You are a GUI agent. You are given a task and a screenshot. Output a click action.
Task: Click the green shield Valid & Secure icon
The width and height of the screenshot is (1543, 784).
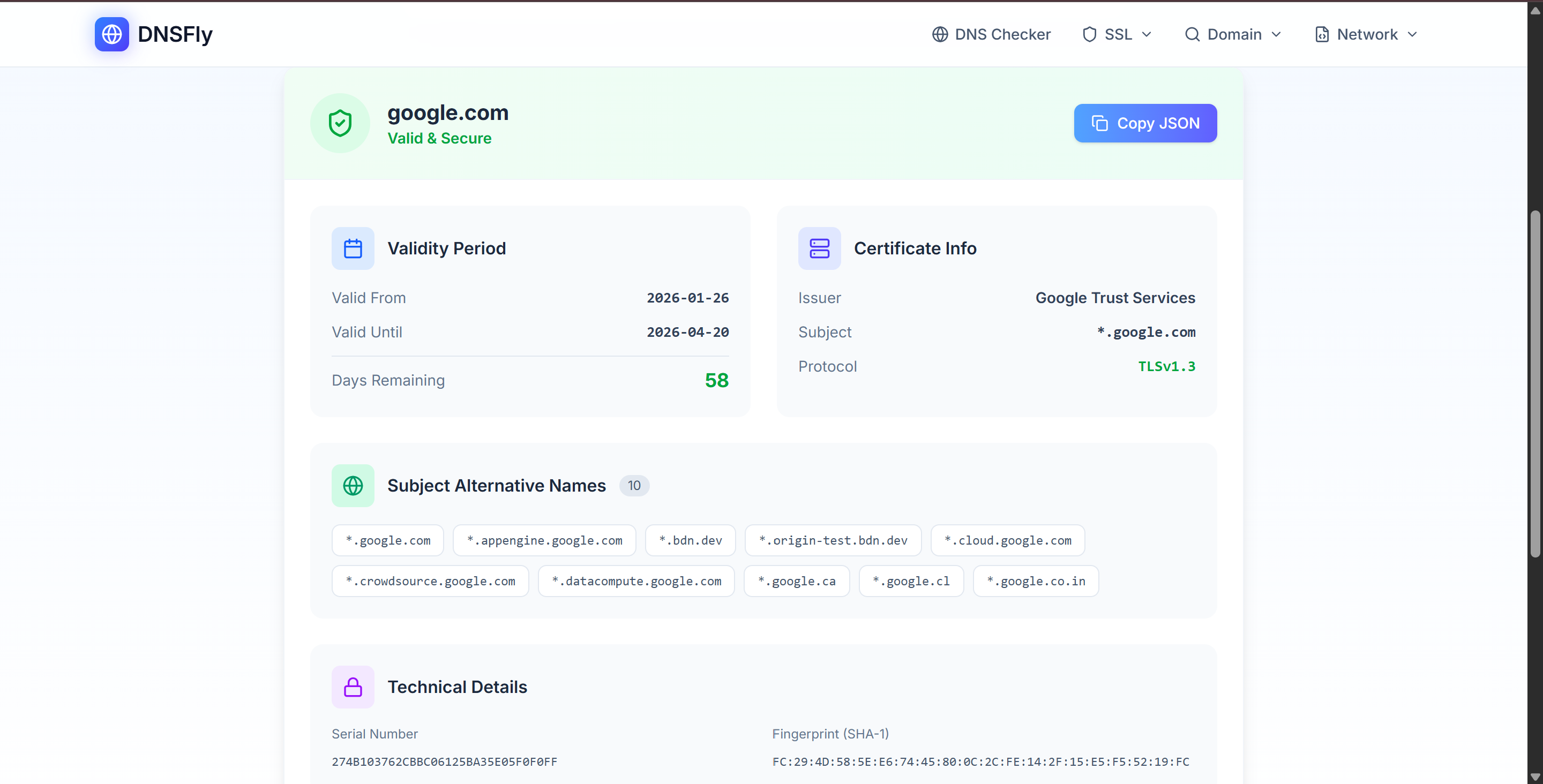340,123
